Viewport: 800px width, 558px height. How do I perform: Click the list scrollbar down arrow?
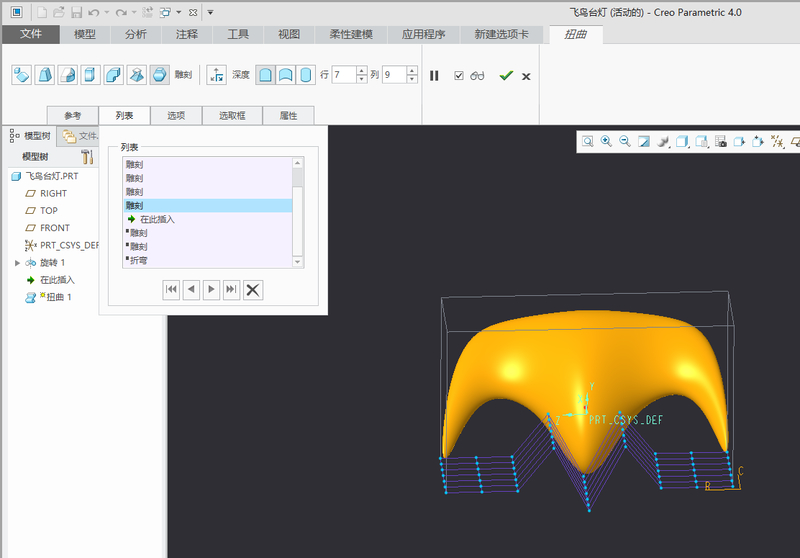tap(297, 262)
